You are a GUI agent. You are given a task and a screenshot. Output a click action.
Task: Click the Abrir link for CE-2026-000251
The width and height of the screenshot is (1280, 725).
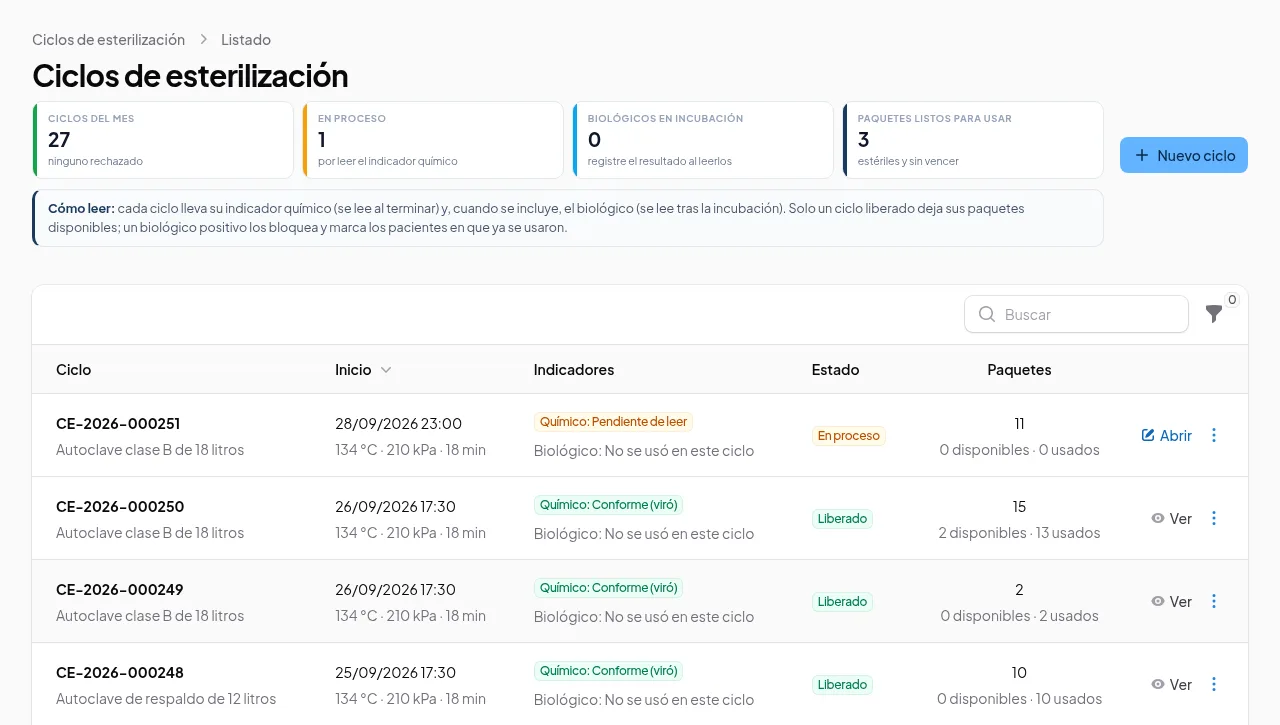tap(1166, 435)
